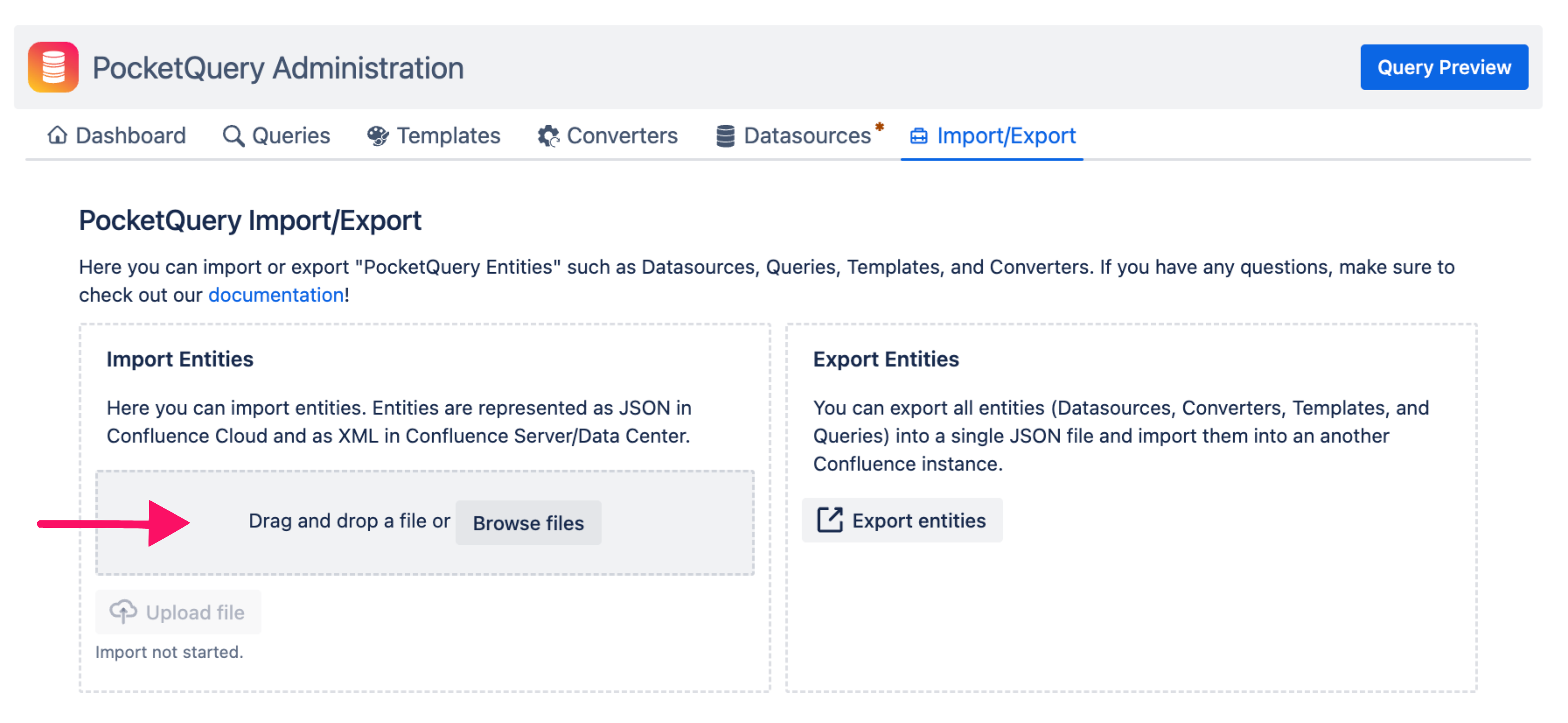1568x723 pixels.
Task: Go to the Templates tab
Action: (x=448, y=135)
